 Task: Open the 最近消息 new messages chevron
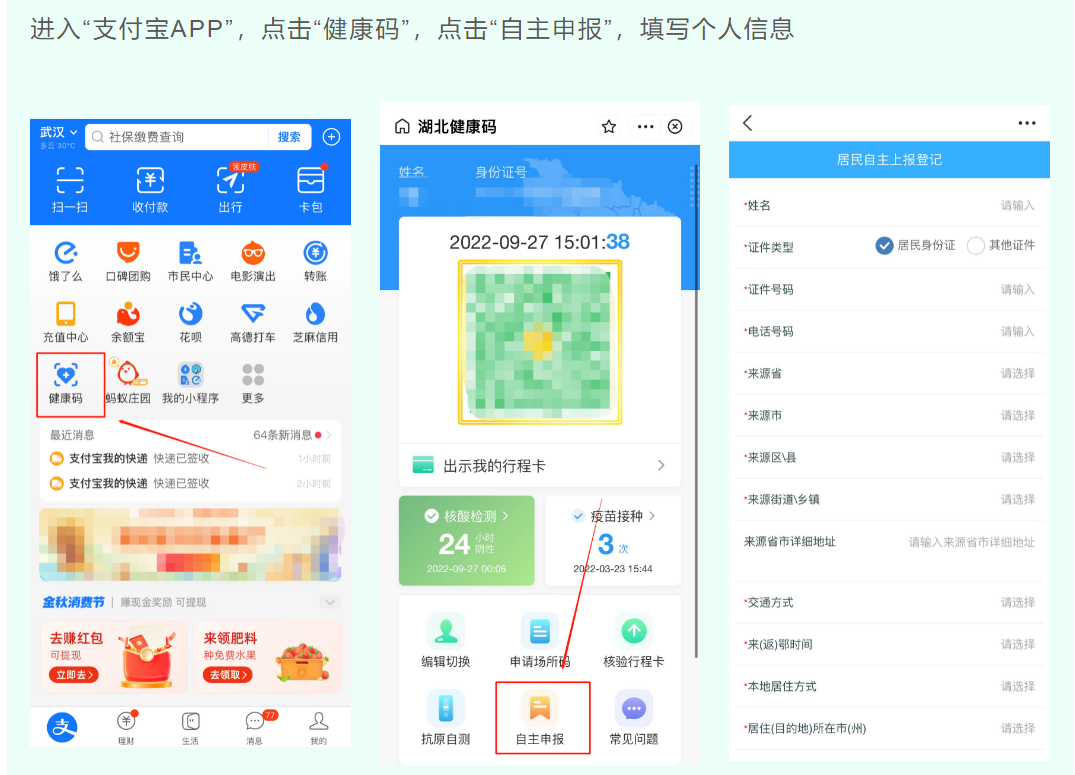pyautogui.click(x=329, y=435)
